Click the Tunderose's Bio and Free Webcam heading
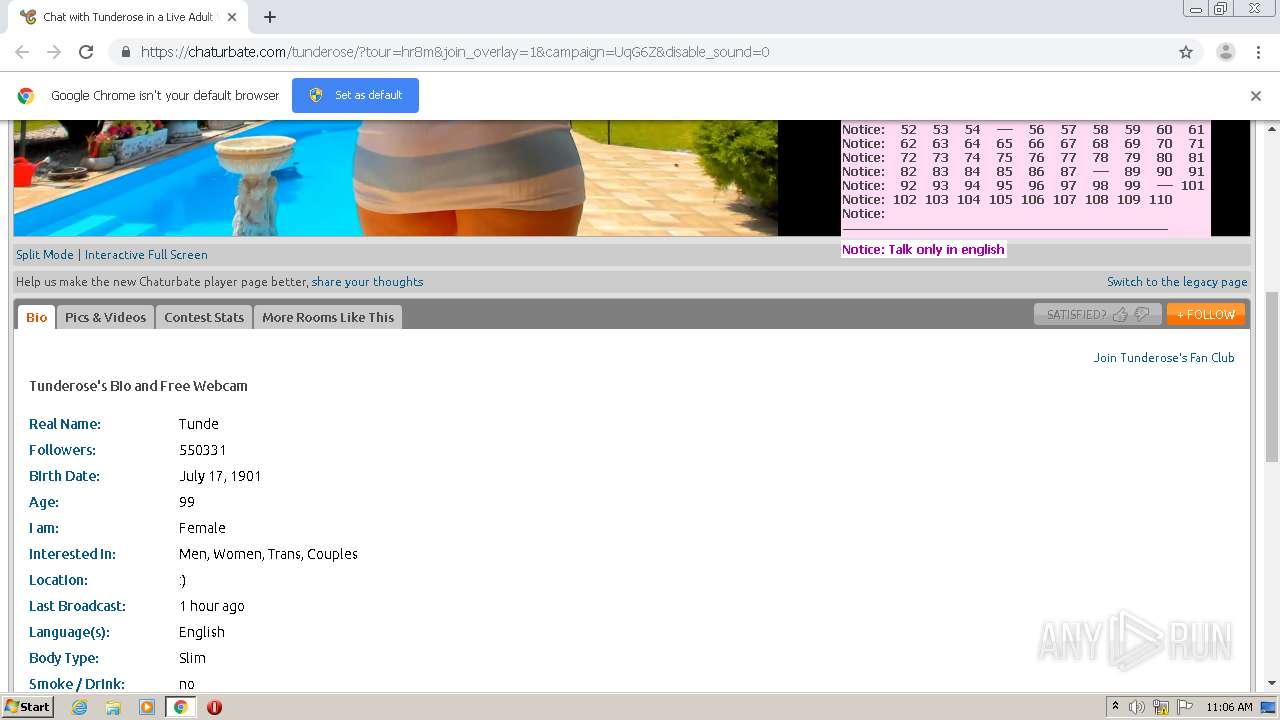 coord(138,386)
